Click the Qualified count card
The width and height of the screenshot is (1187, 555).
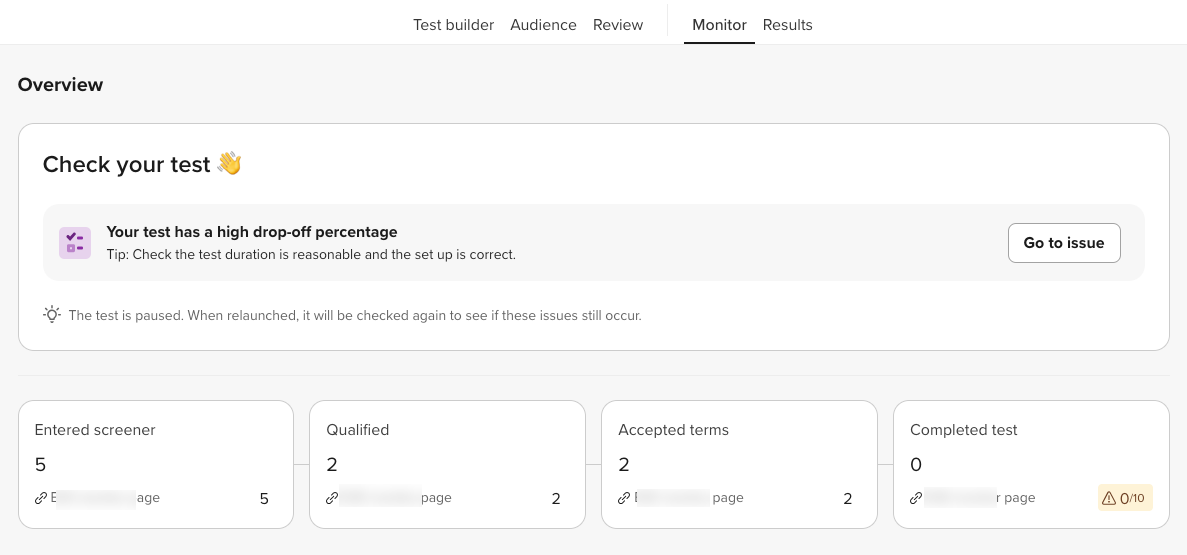pyautogui.click(x=447, y=464)
